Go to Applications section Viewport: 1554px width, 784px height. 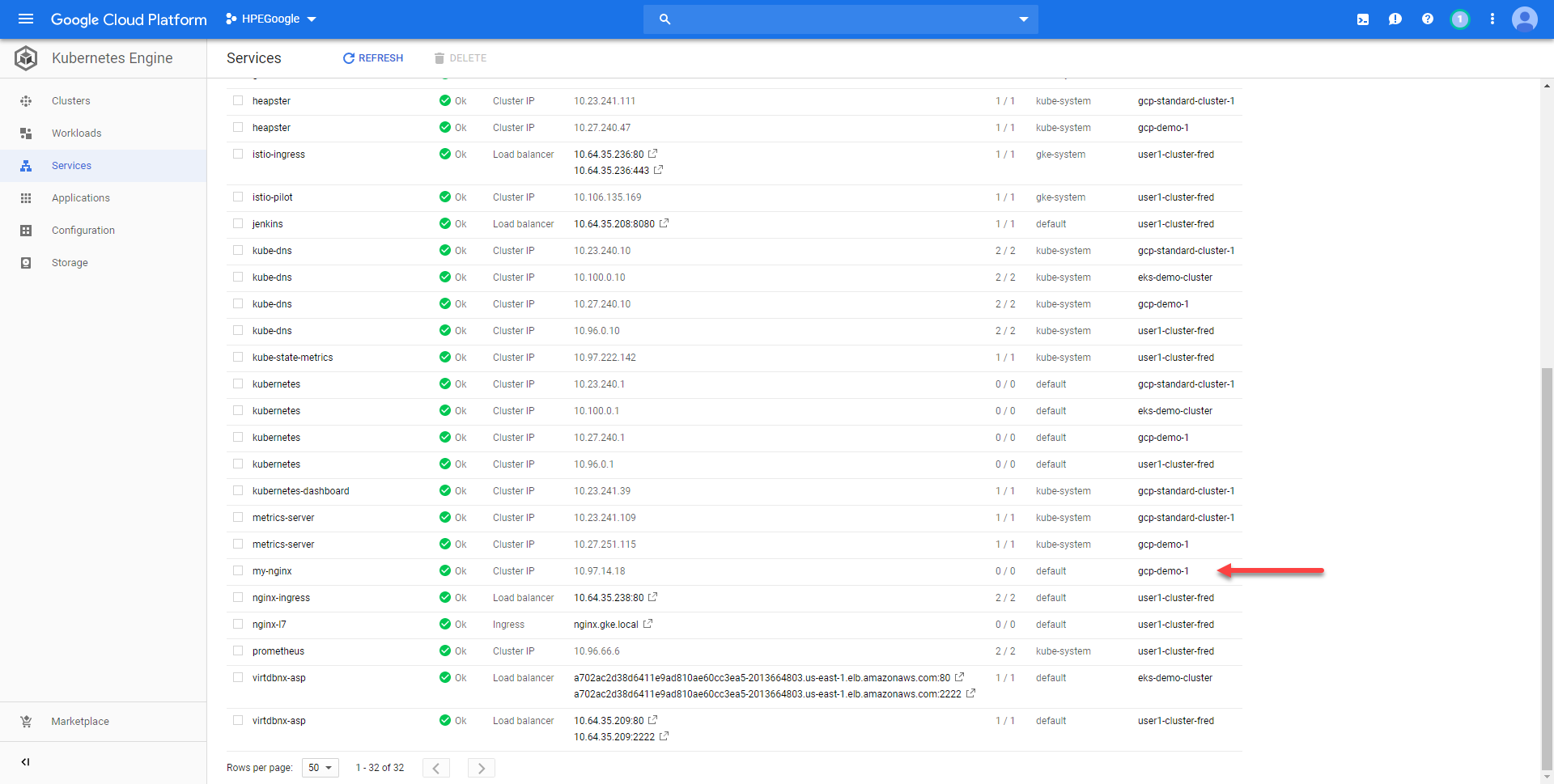(81, 198)
